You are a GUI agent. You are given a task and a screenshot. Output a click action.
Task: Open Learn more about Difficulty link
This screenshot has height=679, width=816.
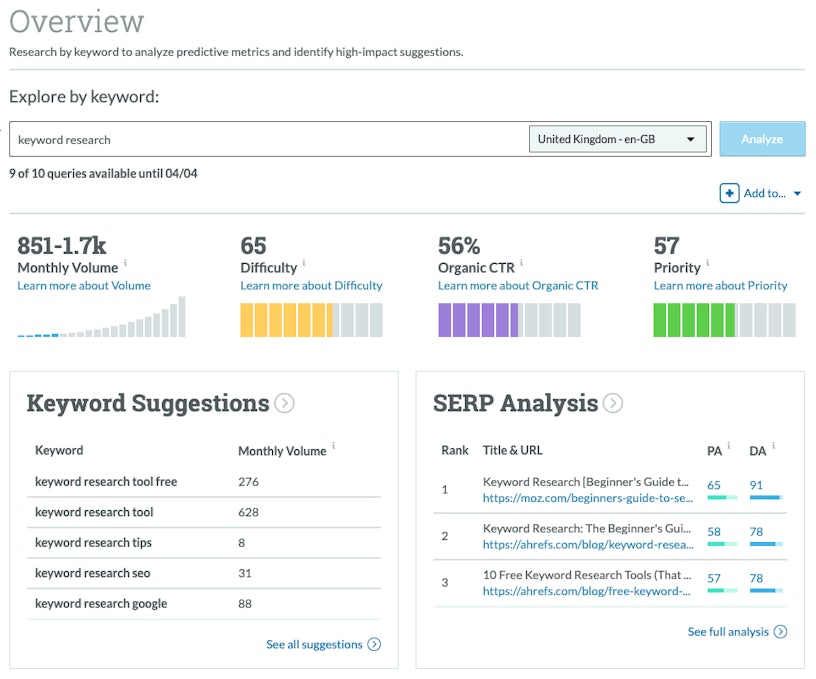[x=311, y=286]
